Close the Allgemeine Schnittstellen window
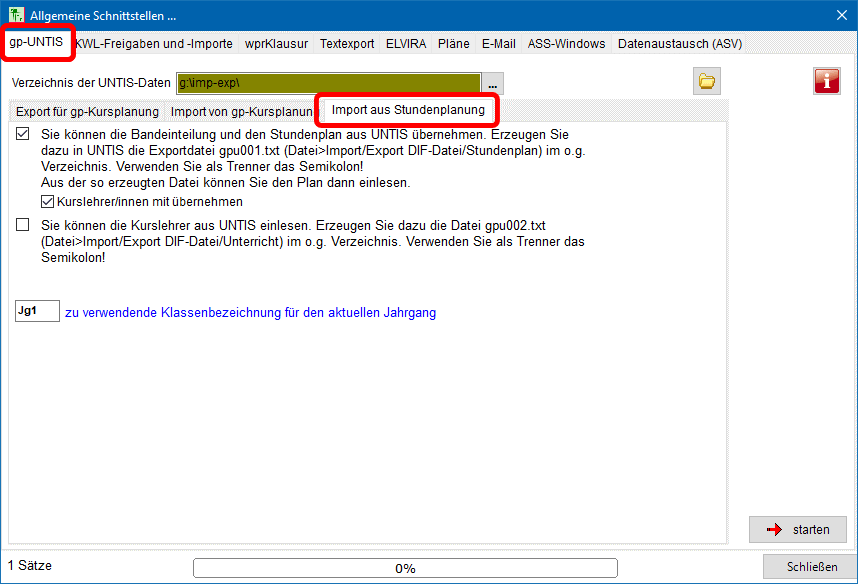Screen dimensions: 858x584 (840, 15)
